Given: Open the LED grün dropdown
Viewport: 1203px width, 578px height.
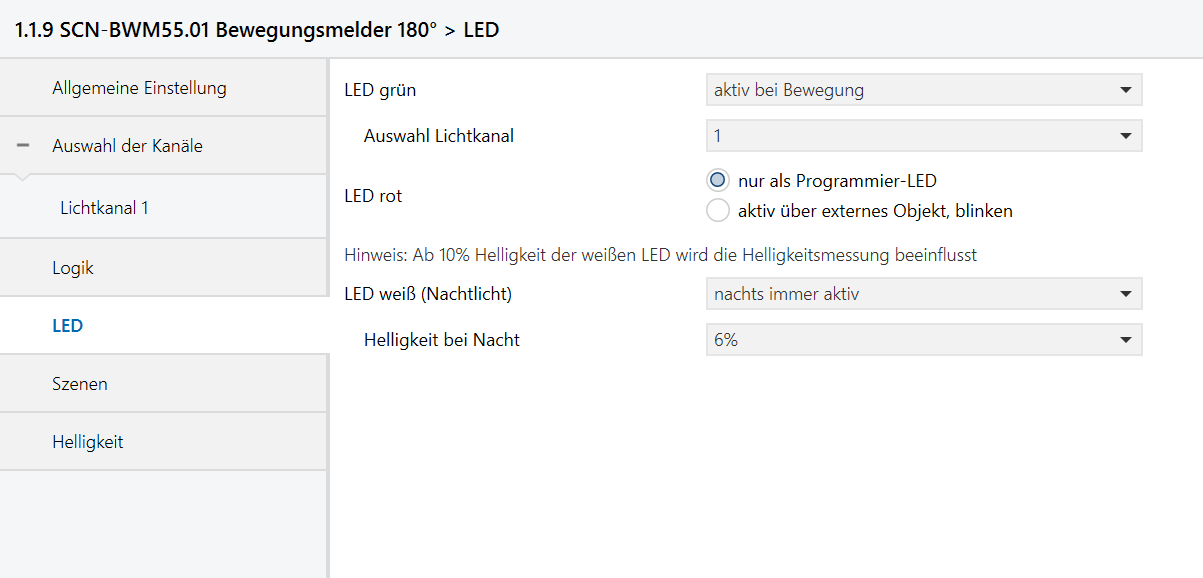Looking at the screenshot, I should (x=922, y=90).
